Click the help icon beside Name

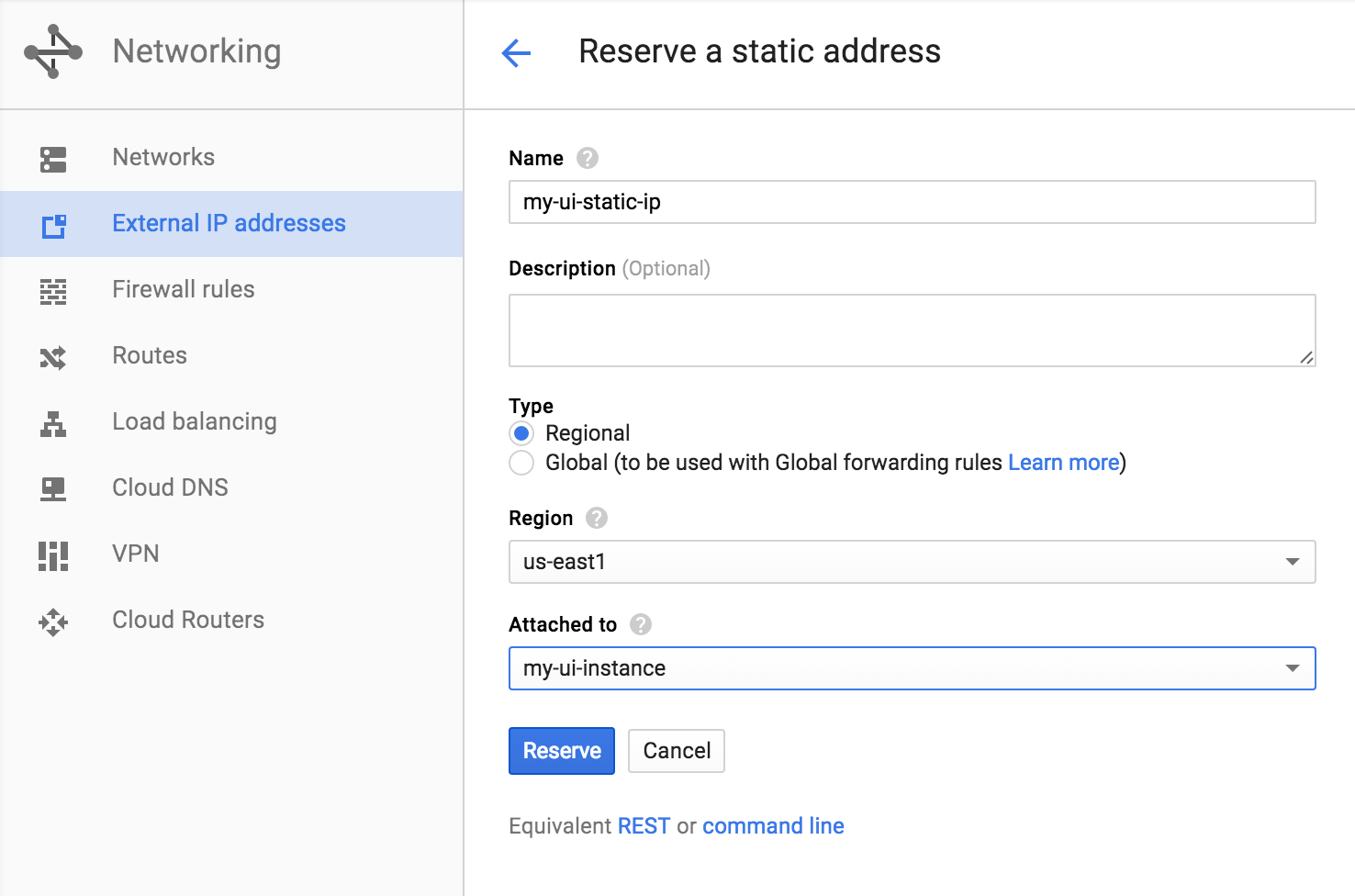588,158
